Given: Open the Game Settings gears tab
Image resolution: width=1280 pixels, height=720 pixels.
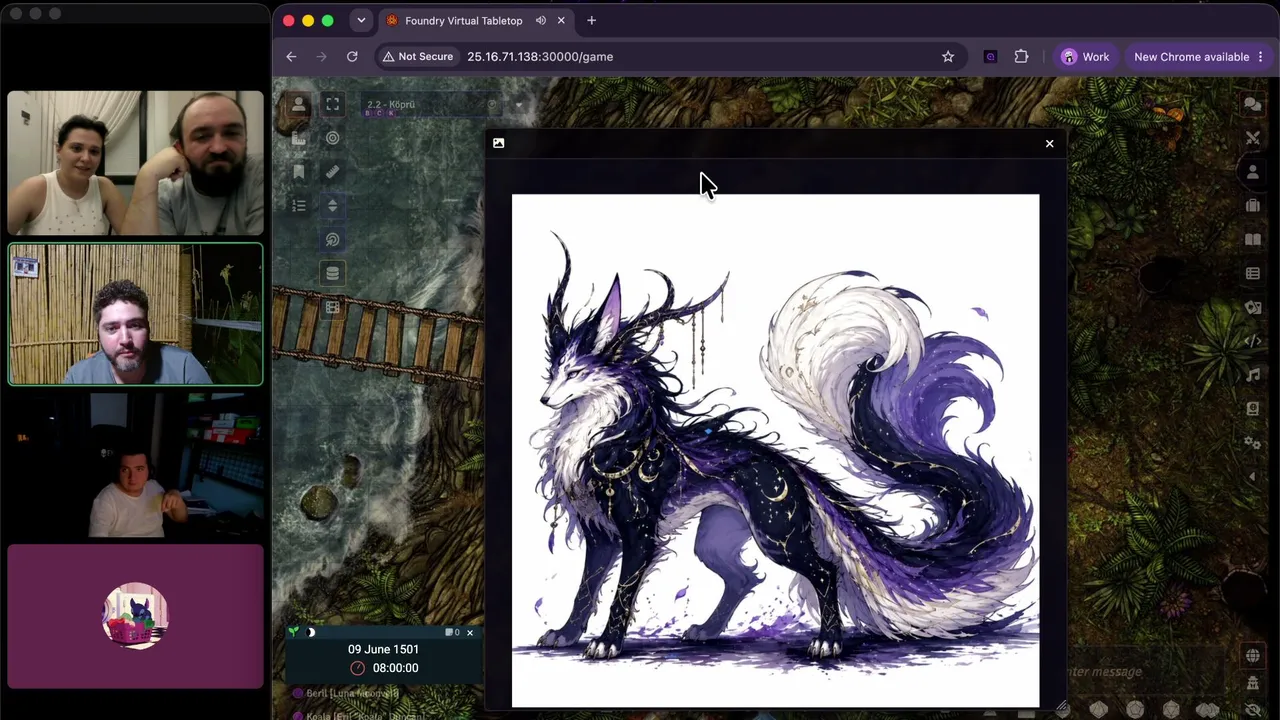Looking at the screenshot, I should point(1252,443).
